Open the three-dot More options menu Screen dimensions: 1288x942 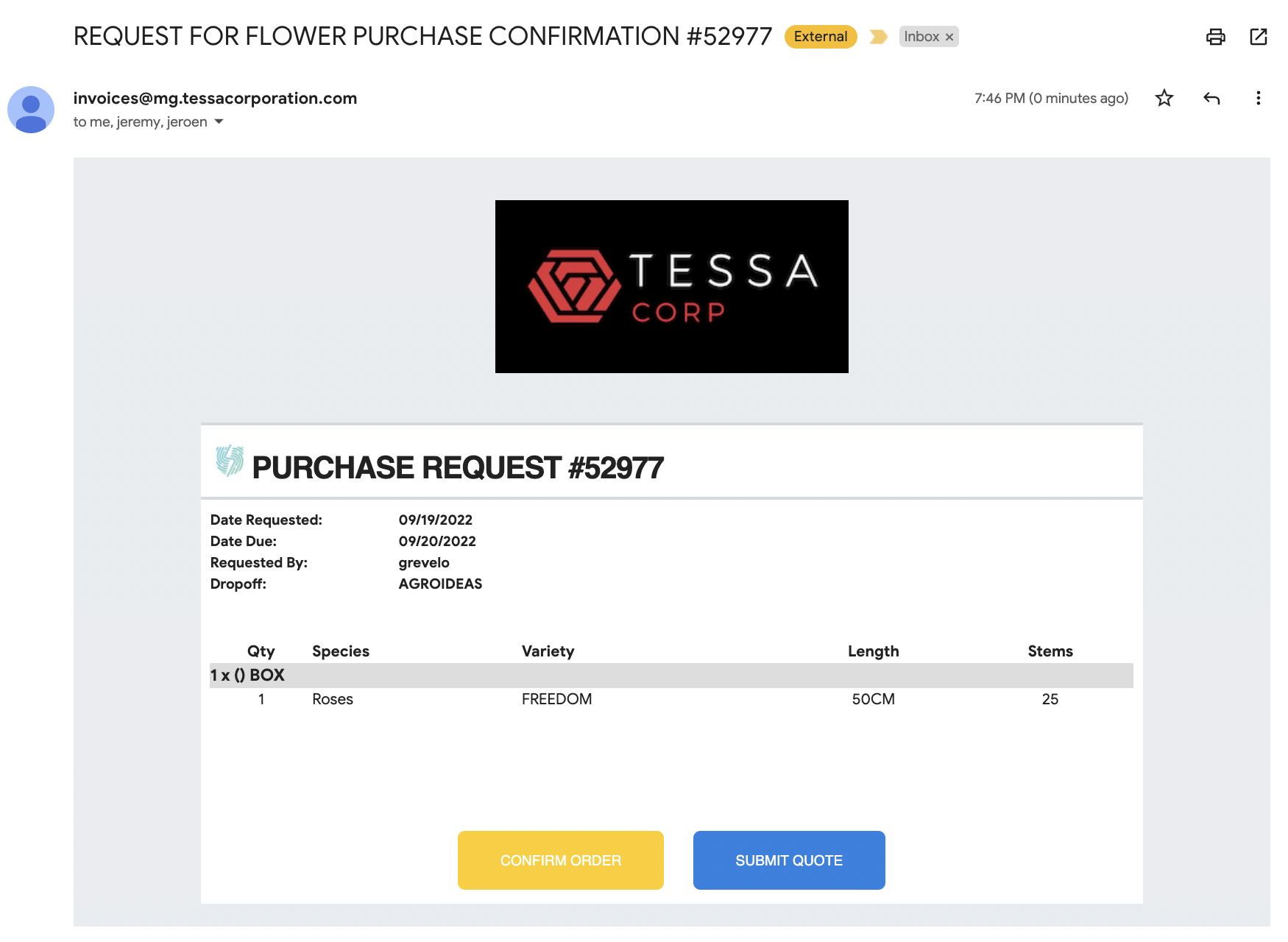tap(1258, 98)
